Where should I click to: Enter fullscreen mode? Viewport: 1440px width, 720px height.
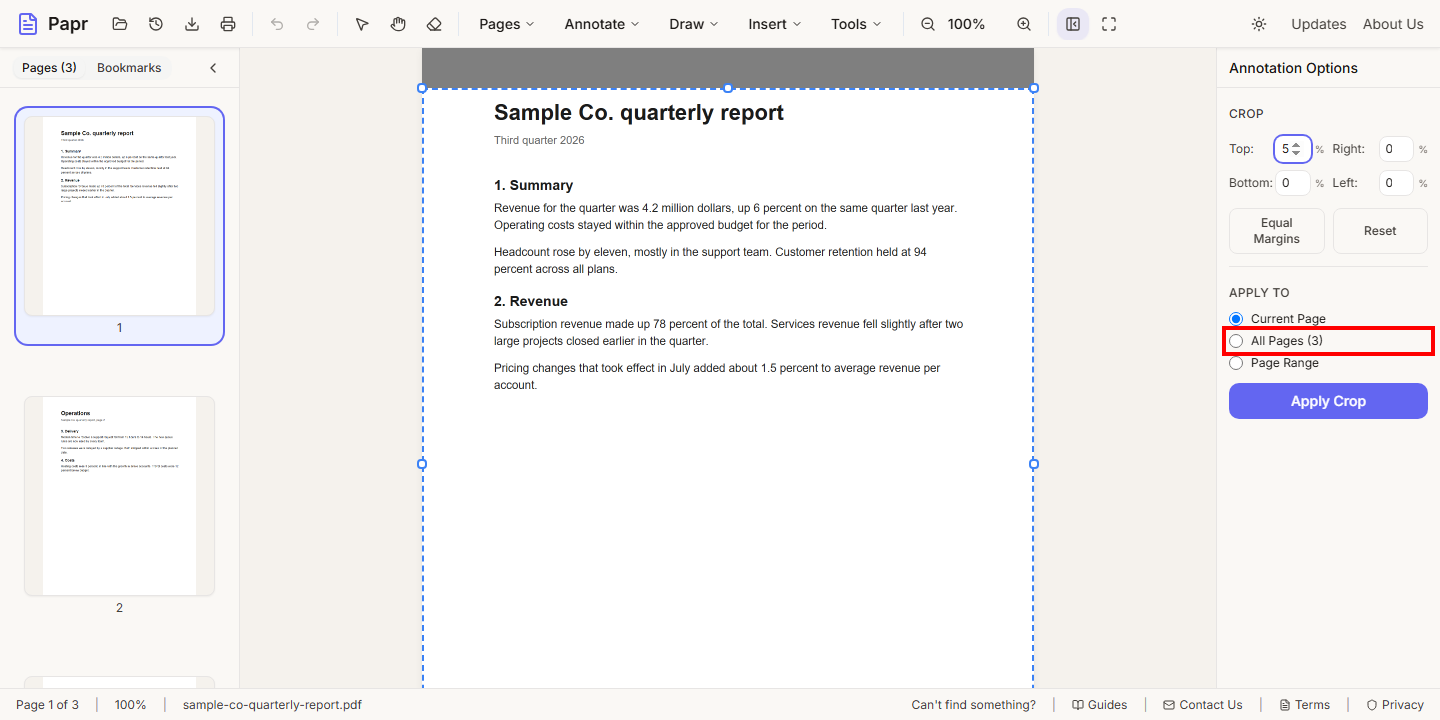[1109, 24]
